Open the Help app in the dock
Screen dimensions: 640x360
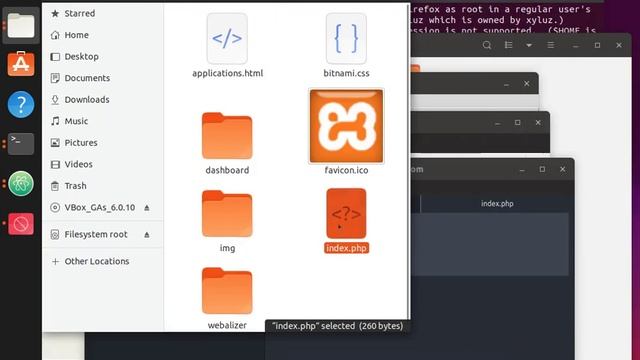(x=21, y=104)
